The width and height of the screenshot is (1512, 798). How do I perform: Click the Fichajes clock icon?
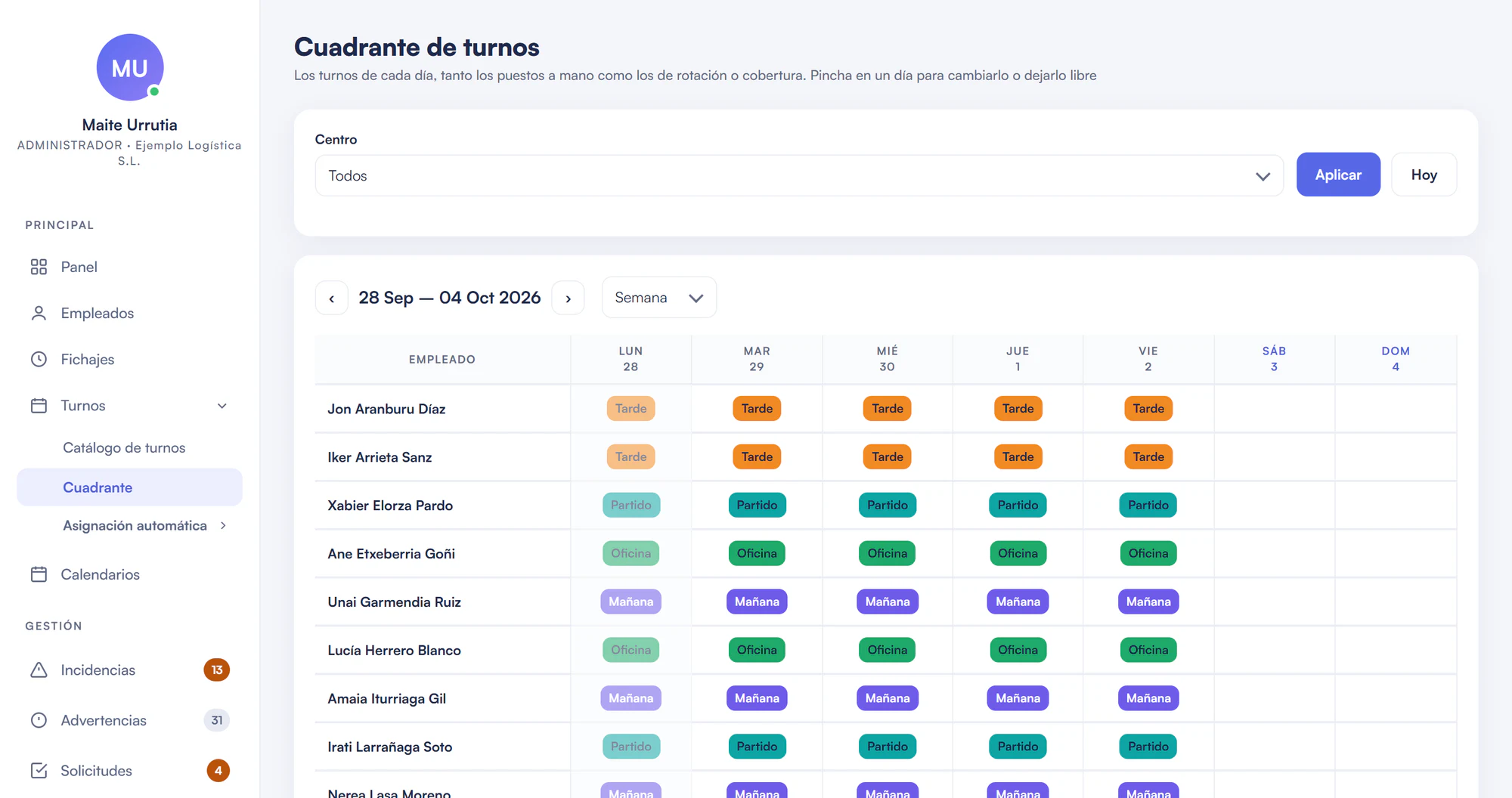pyautogui.click(x=39, y=359)
